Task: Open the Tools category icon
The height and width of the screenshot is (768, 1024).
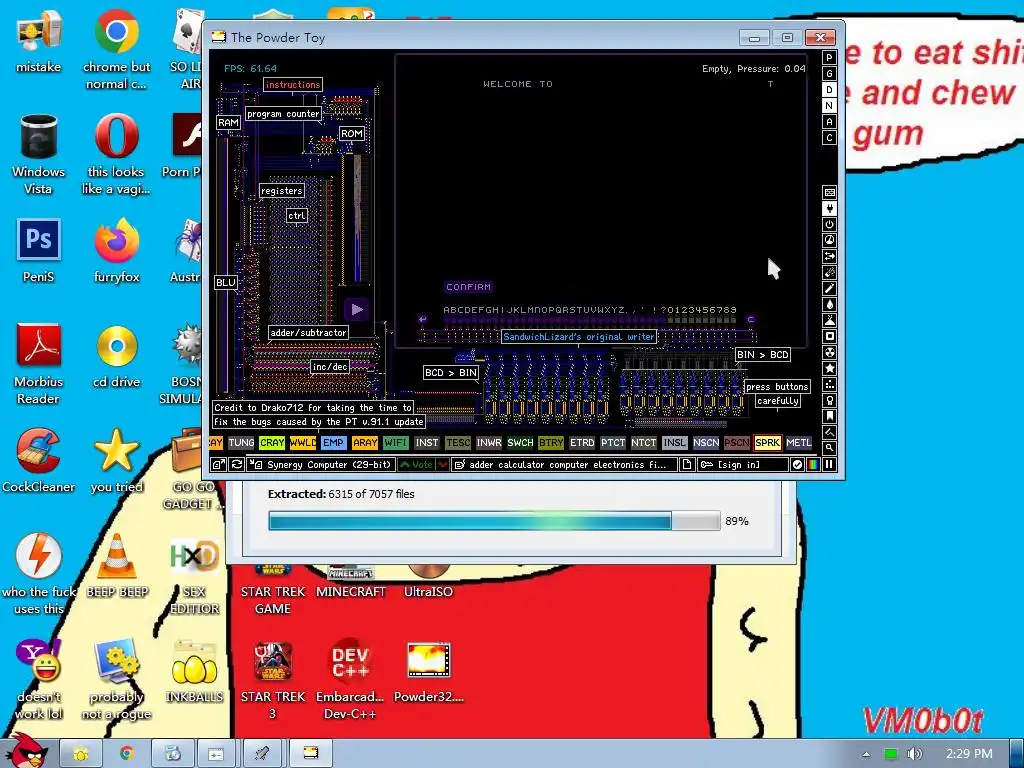Action: tap(829, 400)
